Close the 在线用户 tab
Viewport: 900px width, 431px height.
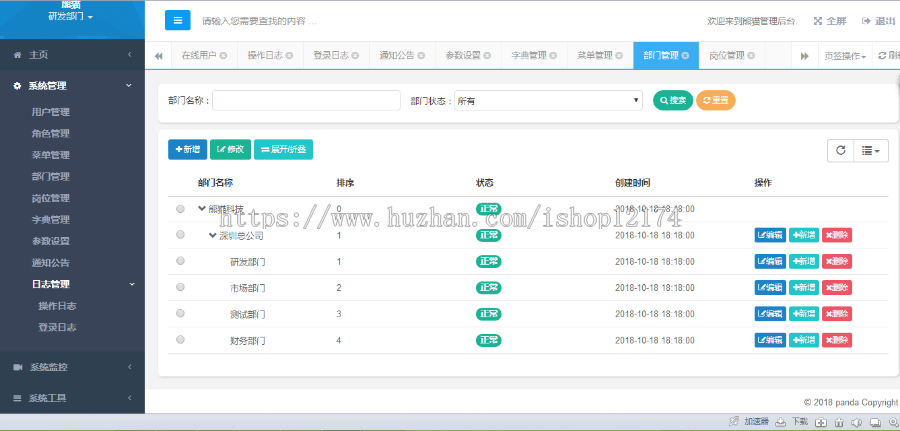(223, 56)
